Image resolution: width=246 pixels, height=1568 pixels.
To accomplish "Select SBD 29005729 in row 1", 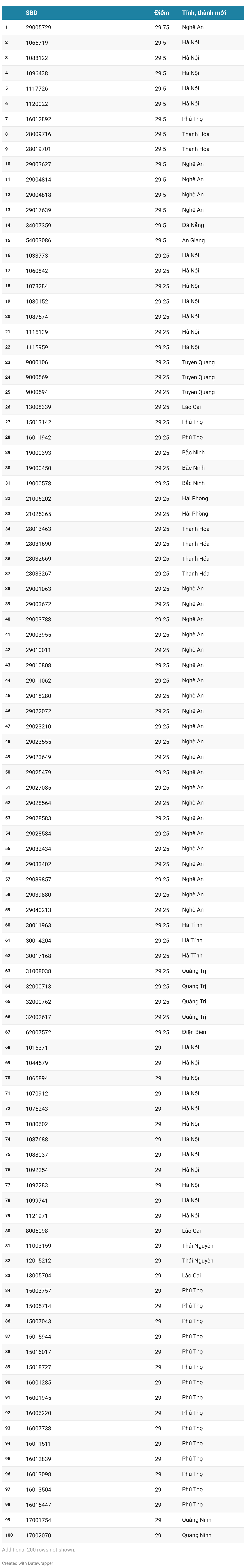I will [x=39, y=27].
